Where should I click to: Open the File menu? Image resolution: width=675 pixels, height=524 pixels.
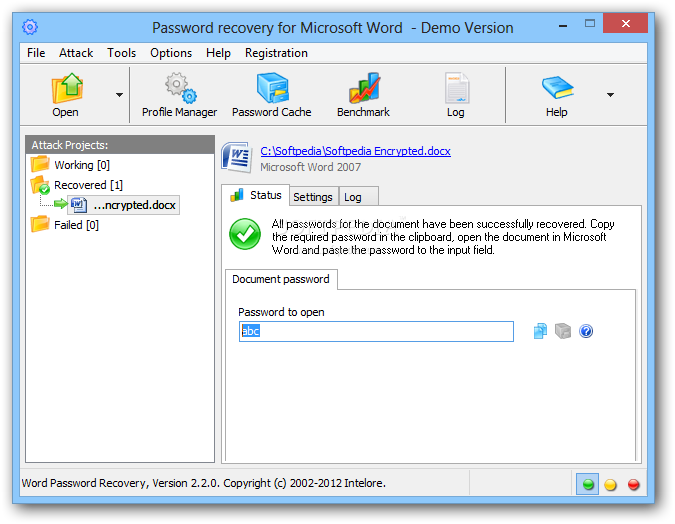(36, 53)
